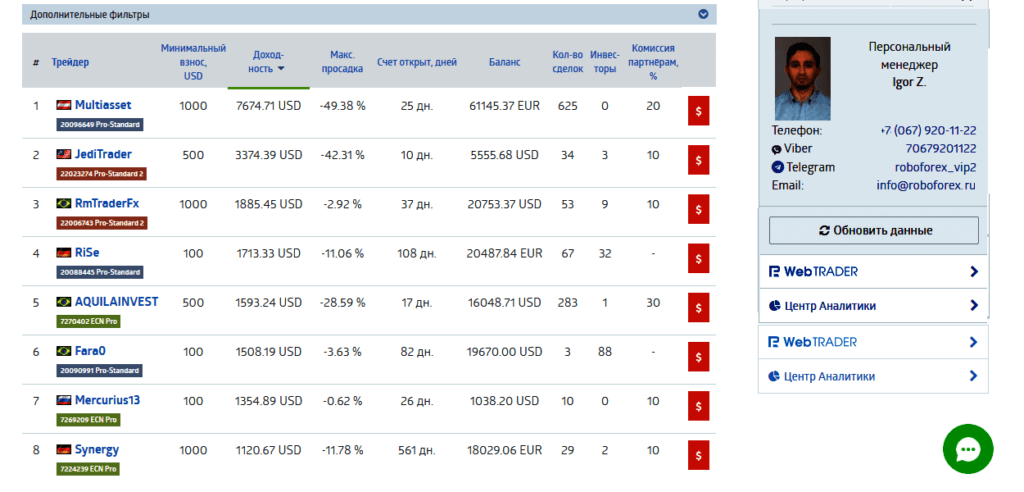This screenshot has width=1024, height=492.
Task: Open trader AQUILAINVEST profile link
Action: 116,302
